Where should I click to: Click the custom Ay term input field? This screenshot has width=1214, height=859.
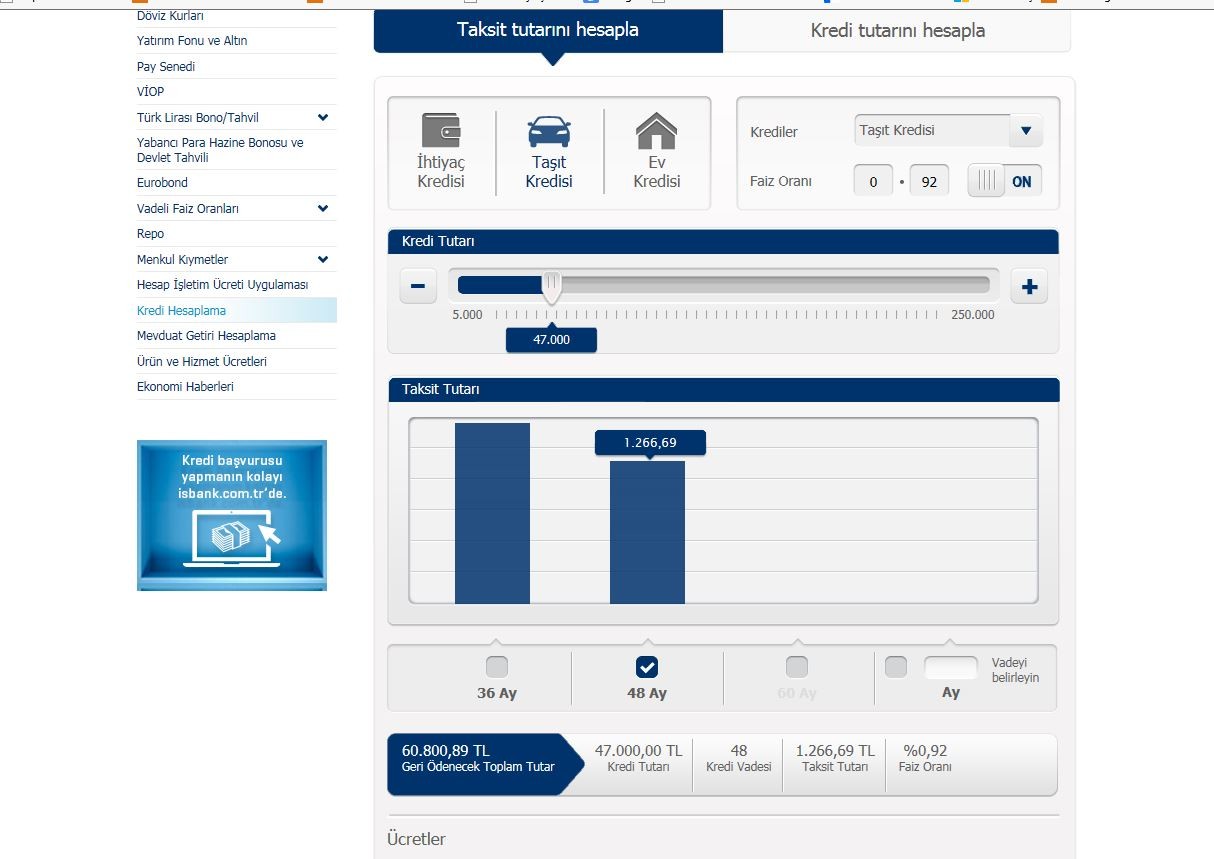950,667
